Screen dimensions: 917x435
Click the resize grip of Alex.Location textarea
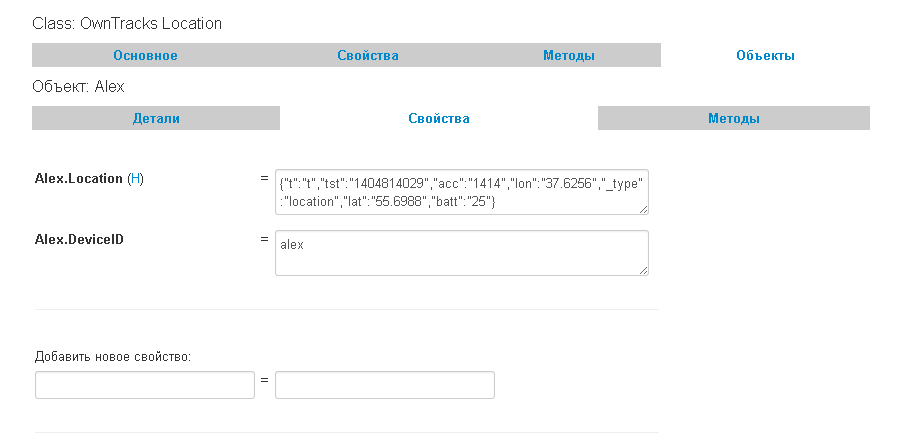[x=643, y=209]
